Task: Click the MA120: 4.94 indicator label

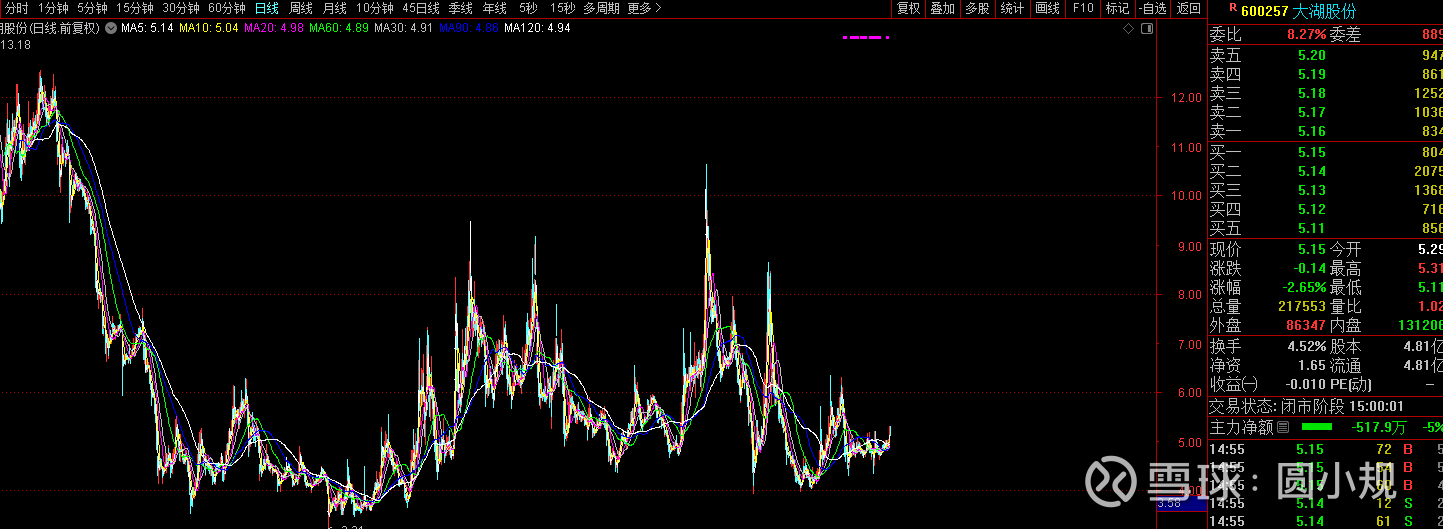Action: pos(537,28)
